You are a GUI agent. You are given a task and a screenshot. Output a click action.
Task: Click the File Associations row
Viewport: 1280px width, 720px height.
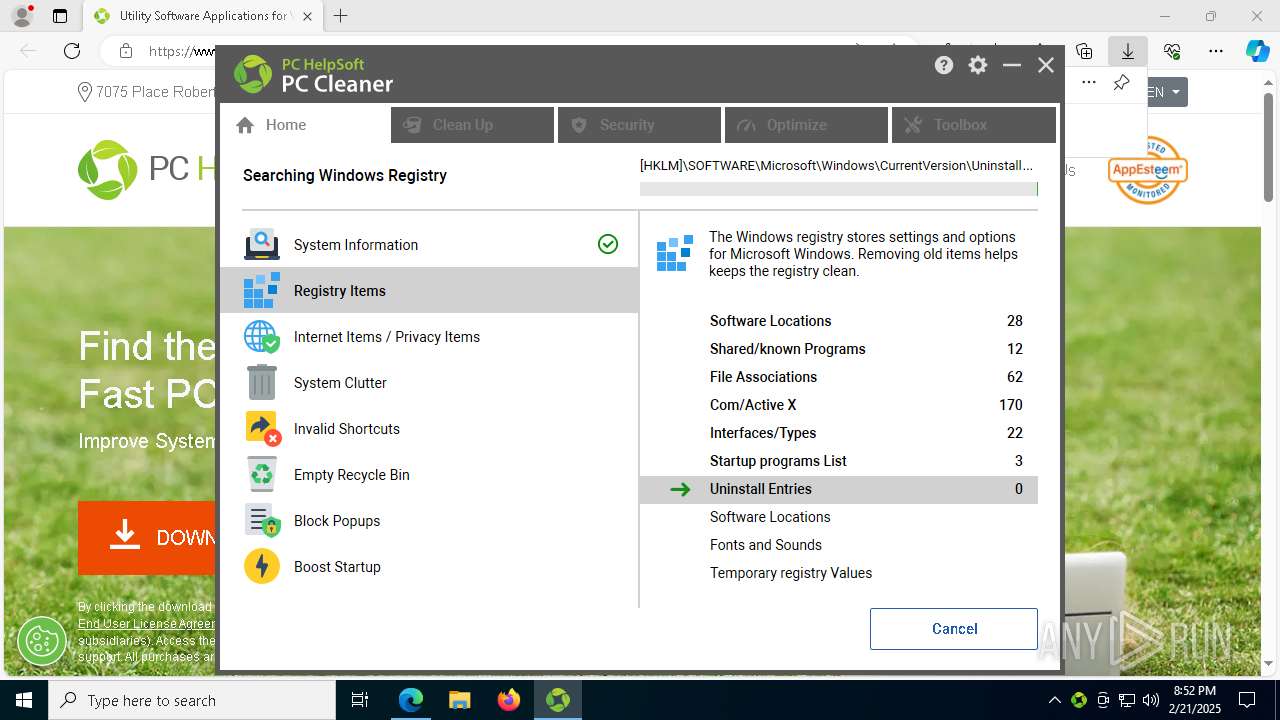[839, 377]
